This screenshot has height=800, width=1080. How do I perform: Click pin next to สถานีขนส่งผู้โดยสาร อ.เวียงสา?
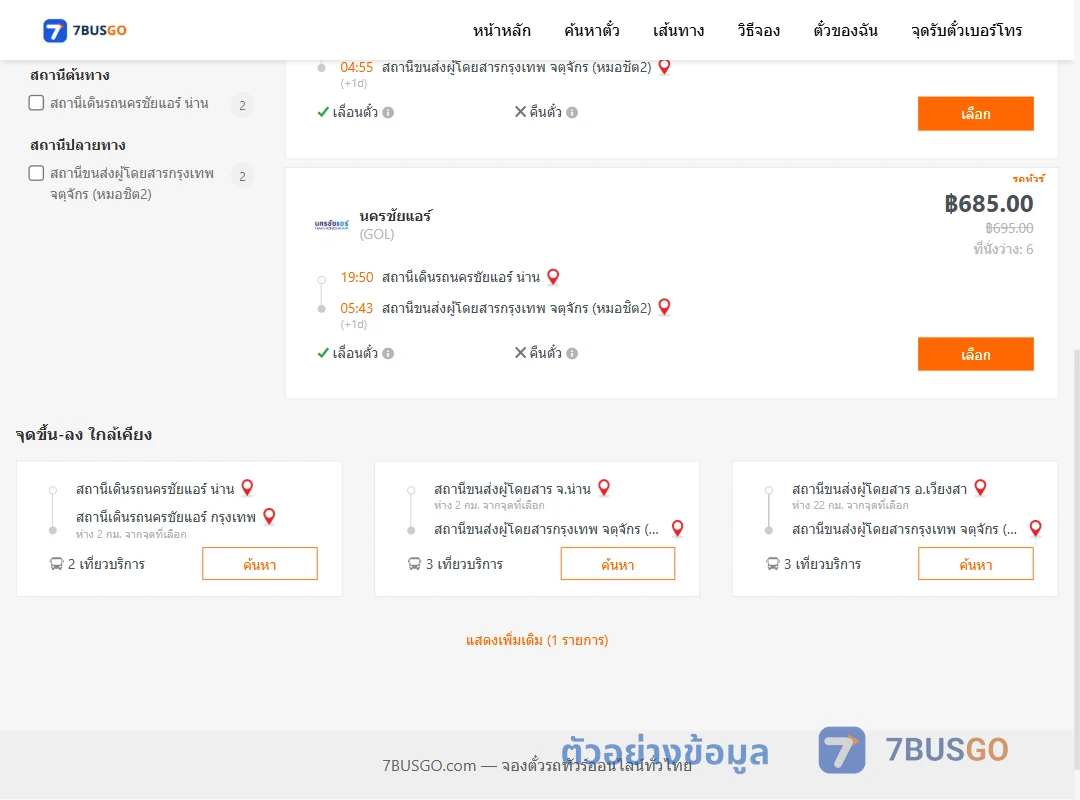click(981, 488)
